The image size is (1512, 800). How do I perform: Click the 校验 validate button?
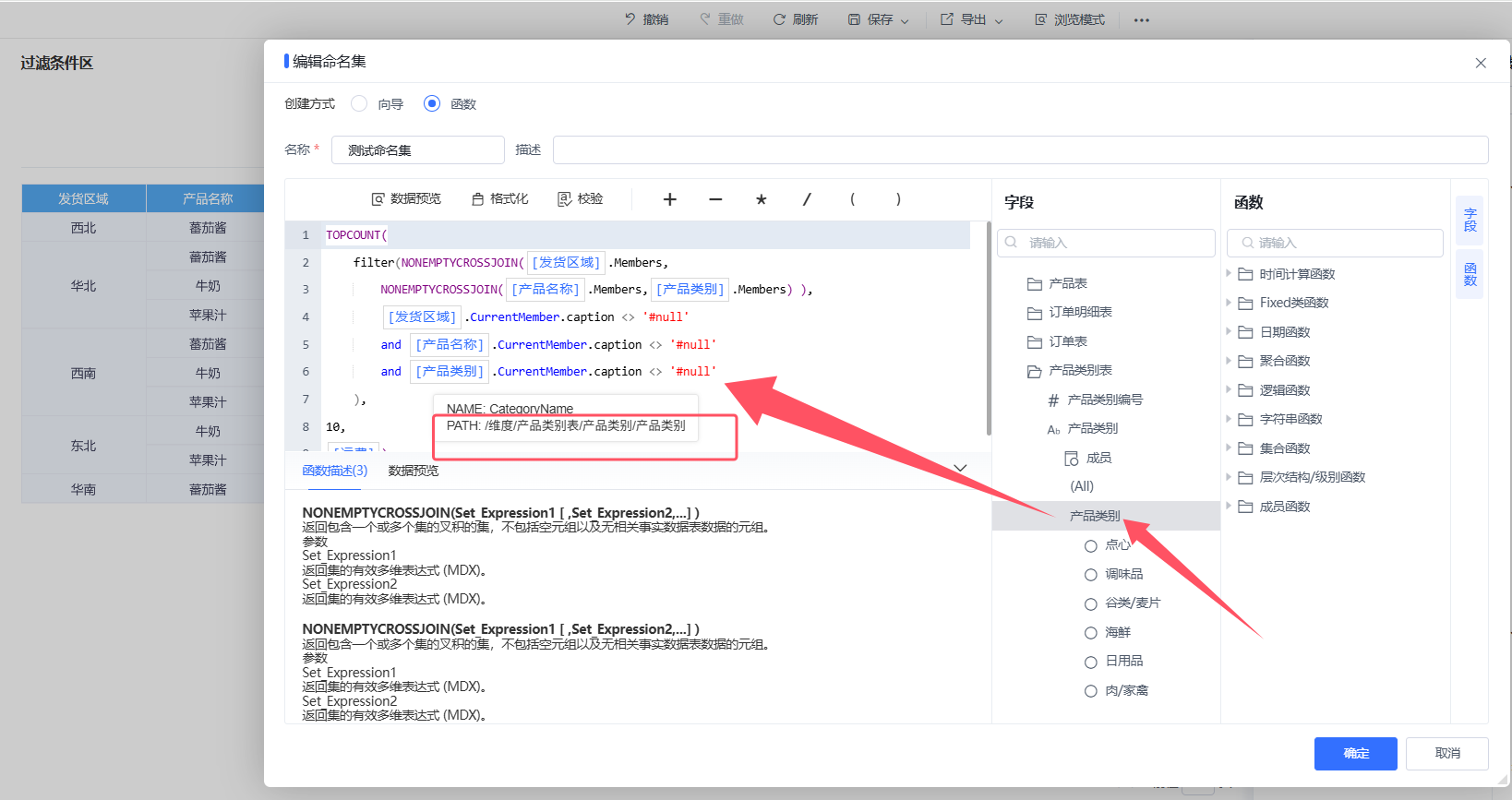(x=581, y=198)
